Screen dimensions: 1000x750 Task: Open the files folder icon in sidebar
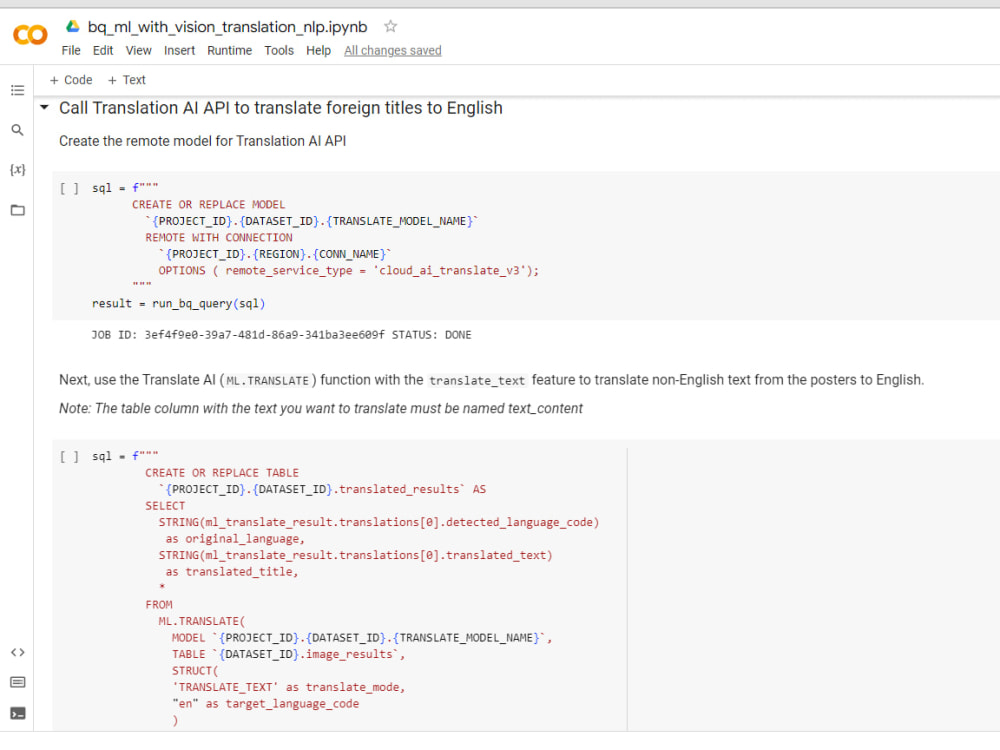(x=17, y=210)
